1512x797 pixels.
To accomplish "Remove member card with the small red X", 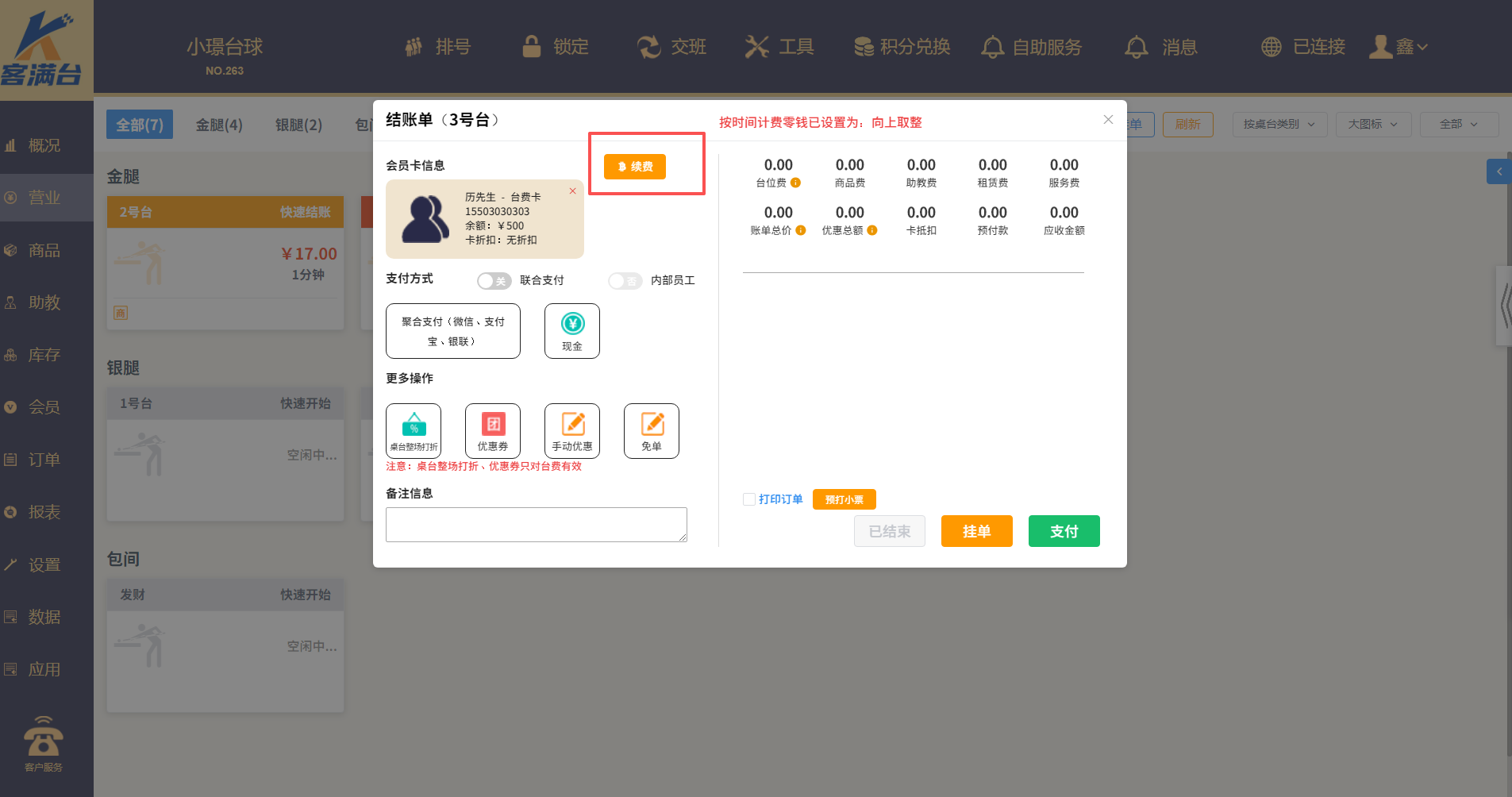I will (572, 191).
